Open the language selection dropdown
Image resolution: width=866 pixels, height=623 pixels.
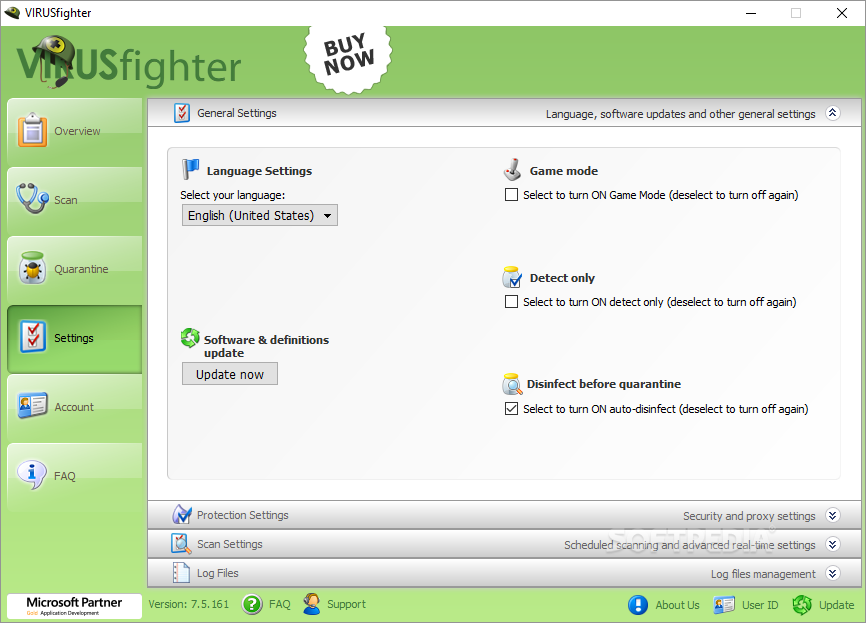click(x=260, y=215)
